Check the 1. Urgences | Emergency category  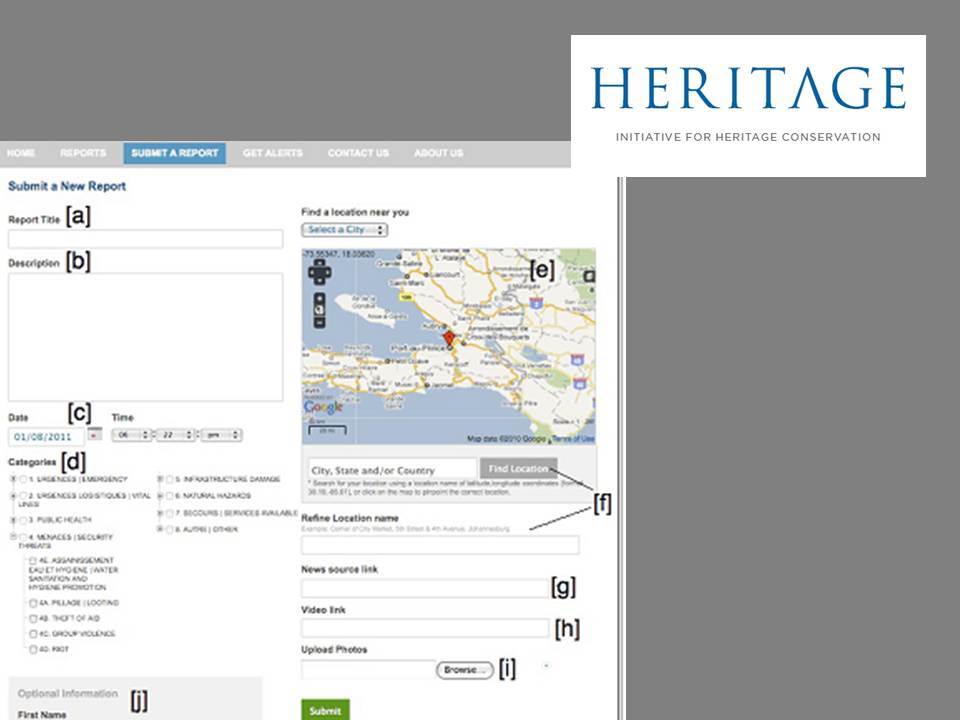coord(23,479)
